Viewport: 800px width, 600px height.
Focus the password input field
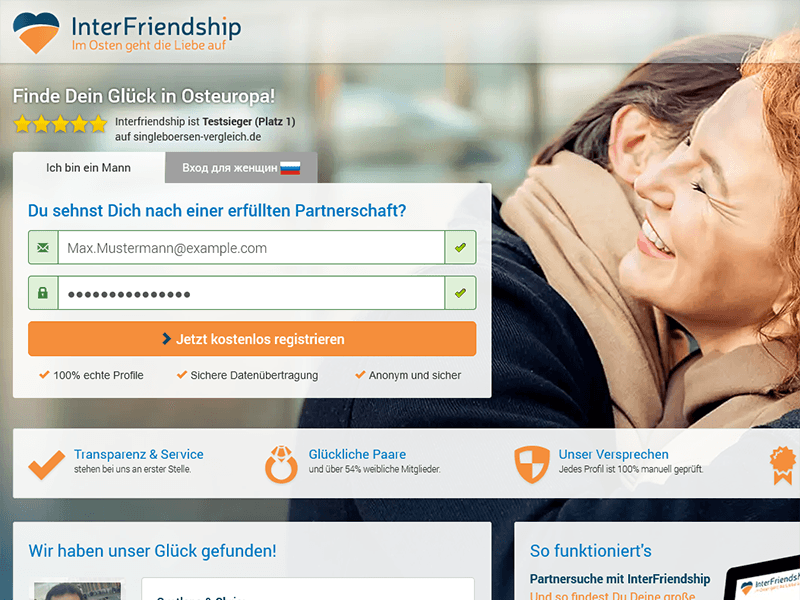[252, 293]
